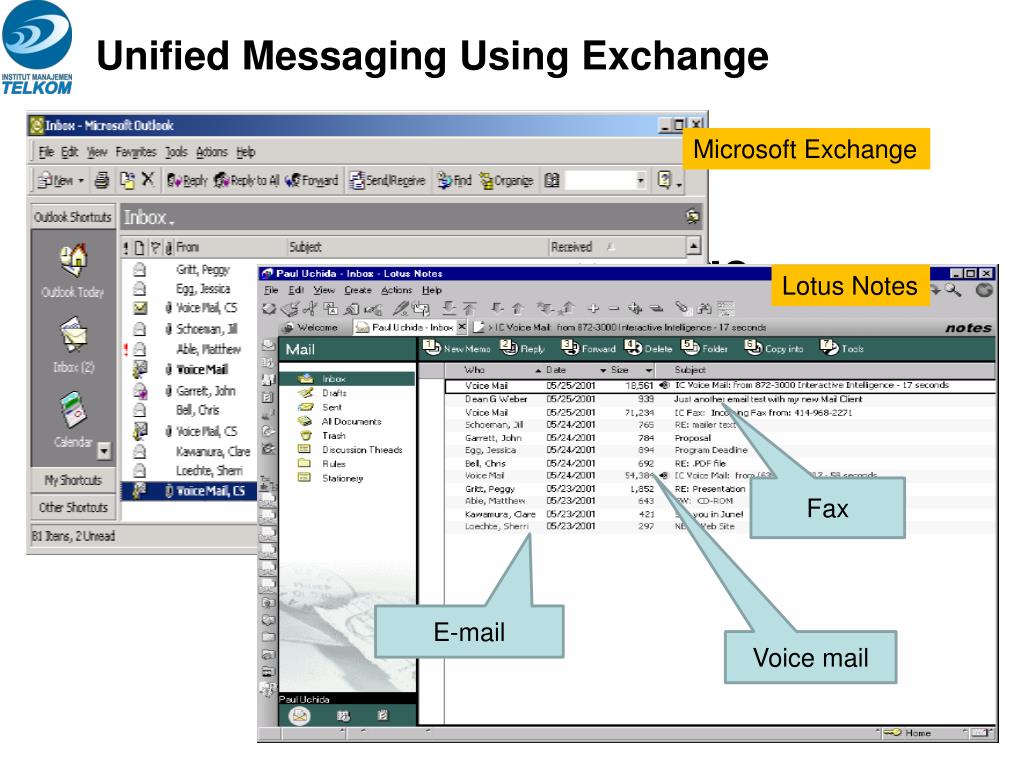This screenshot has height=768, width=1024.
Task: Click Forward in Lotus Notes action bar
Action: (x=588, y=348)
